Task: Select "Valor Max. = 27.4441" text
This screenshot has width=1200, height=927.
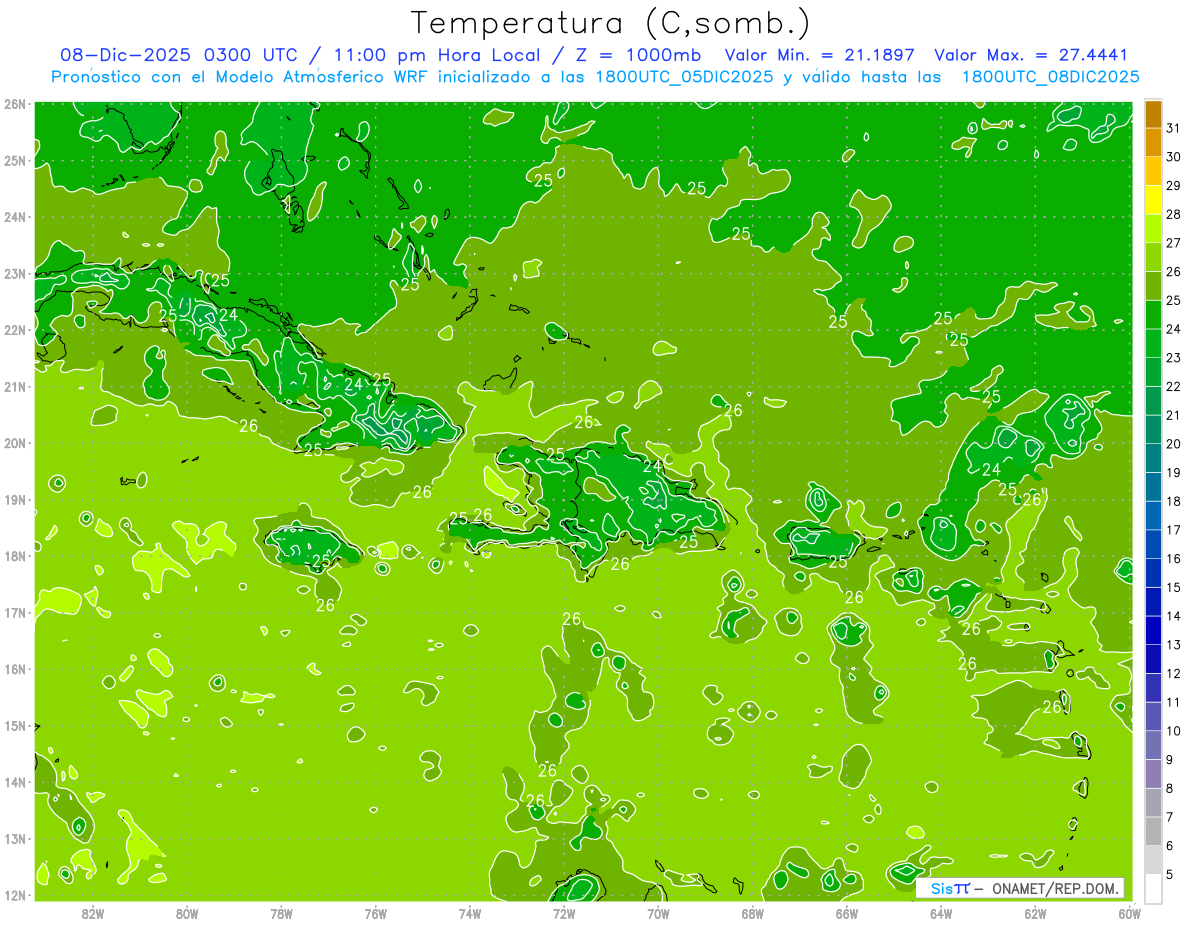Action: coord(1031,55)
